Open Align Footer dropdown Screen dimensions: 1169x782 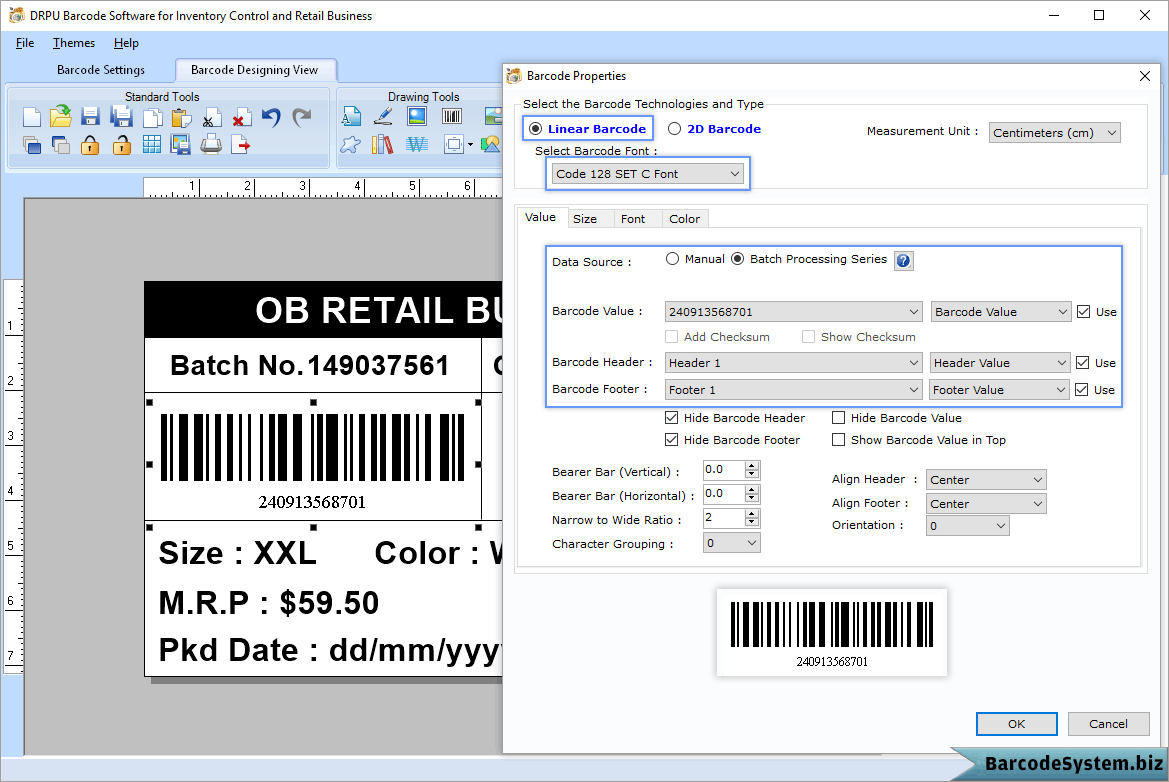(986, 503)
